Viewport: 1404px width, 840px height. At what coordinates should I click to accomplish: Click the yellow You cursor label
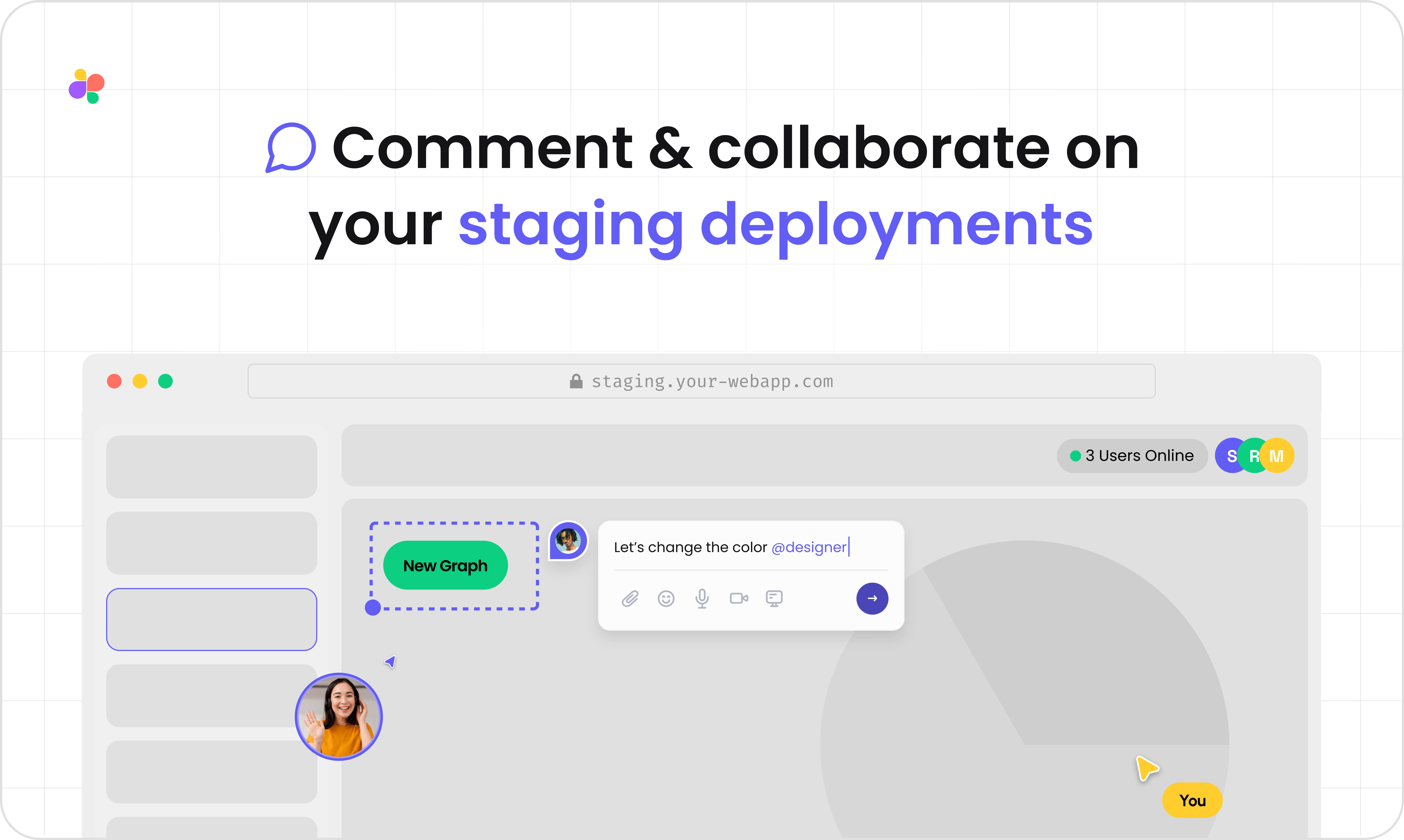[1192, 800]
